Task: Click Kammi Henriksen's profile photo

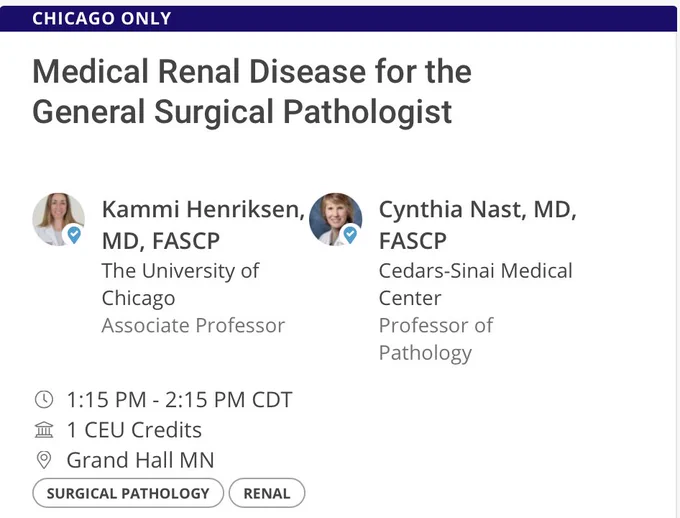Action: 58,220
